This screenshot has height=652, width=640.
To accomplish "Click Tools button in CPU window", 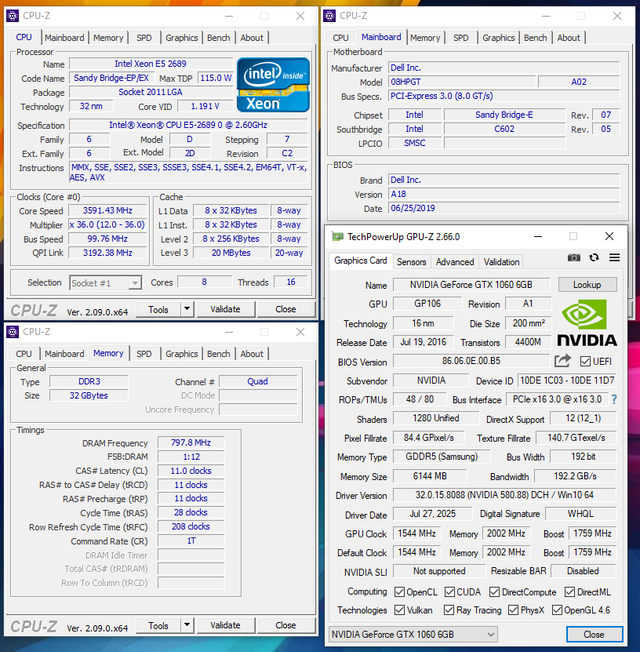I will pos(158,309).
